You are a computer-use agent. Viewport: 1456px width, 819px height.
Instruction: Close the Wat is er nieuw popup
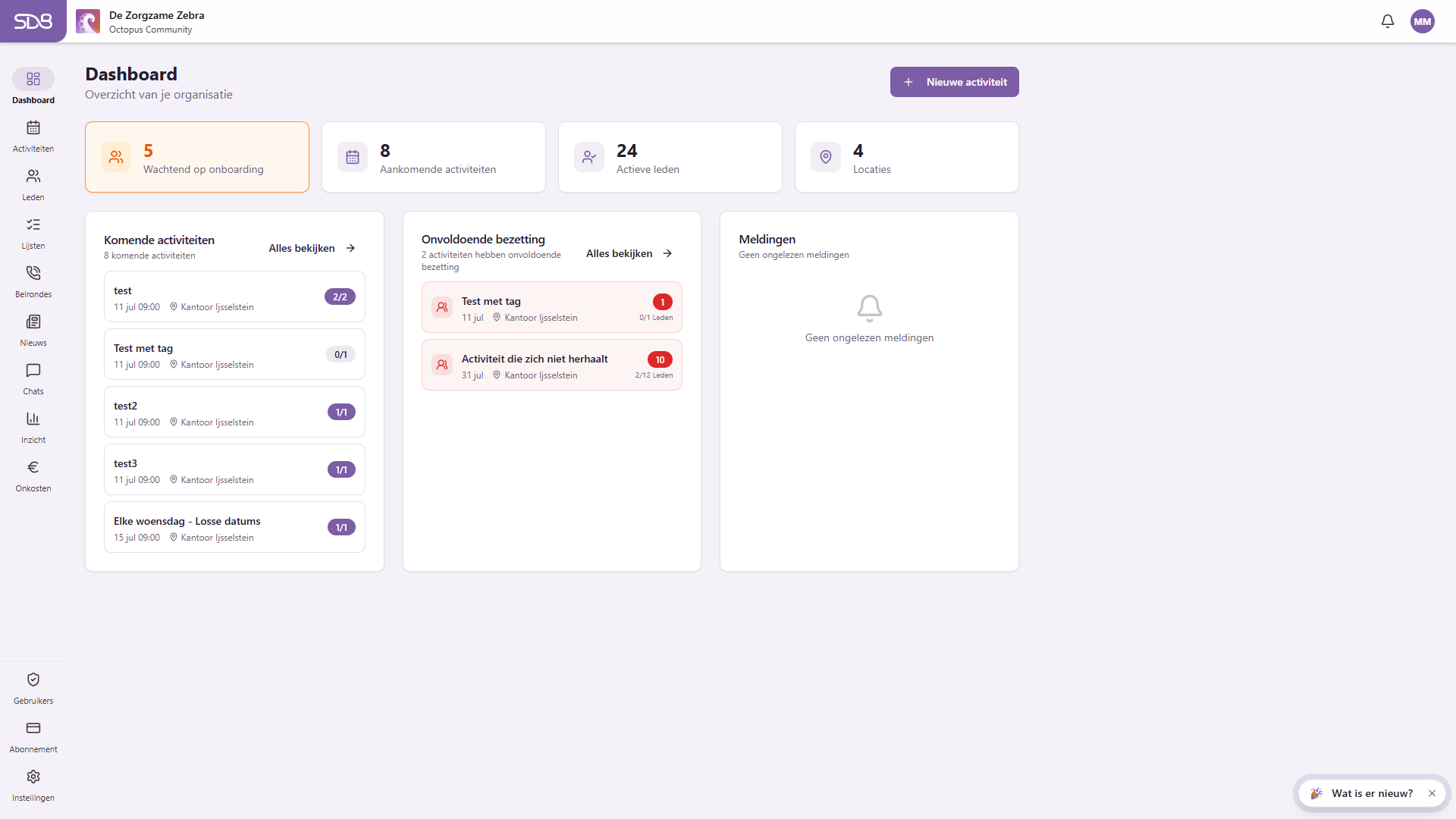coord(1432,793)
